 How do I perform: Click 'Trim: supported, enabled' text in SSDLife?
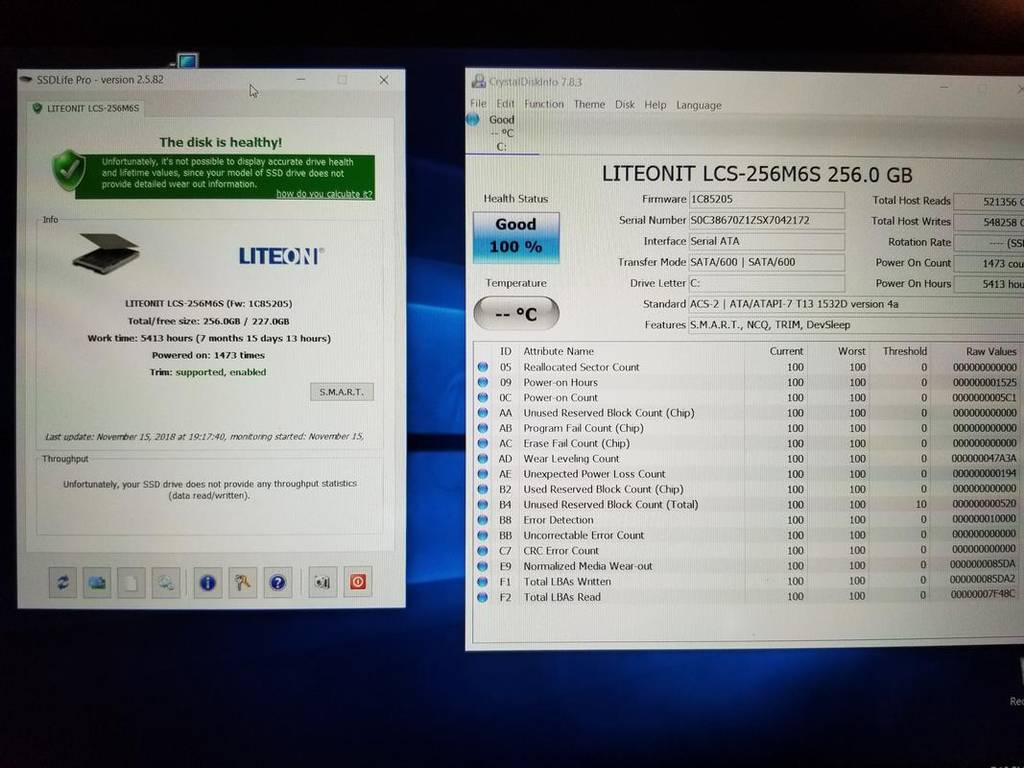point(208,372)
